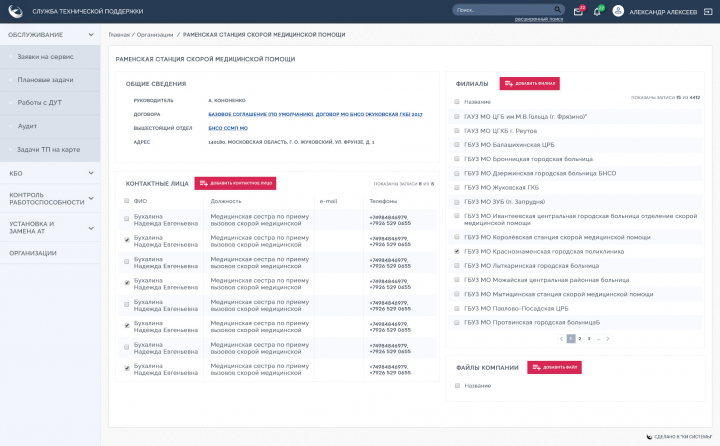Click the ГБУЗ МО Бронницкая городская больница row
Screen dimensions: 720x446
[576, 159]
